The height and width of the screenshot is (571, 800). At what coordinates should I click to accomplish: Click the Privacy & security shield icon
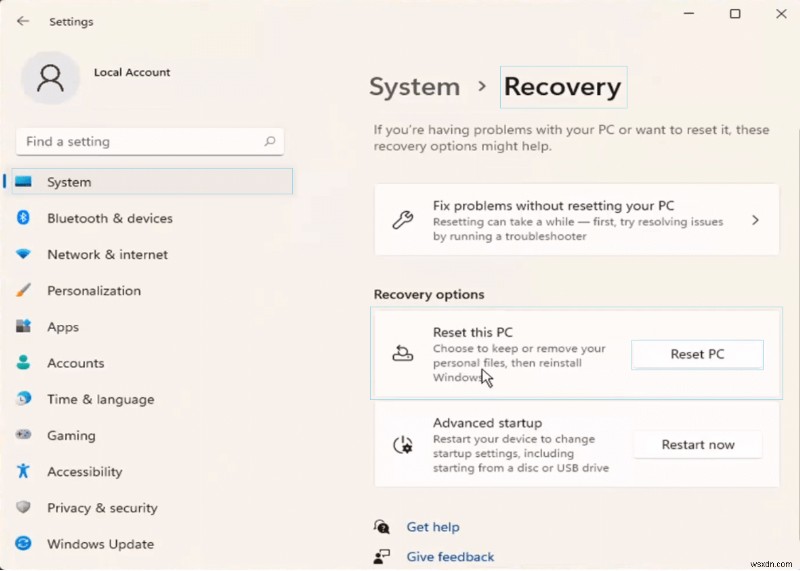click(23, 507)
